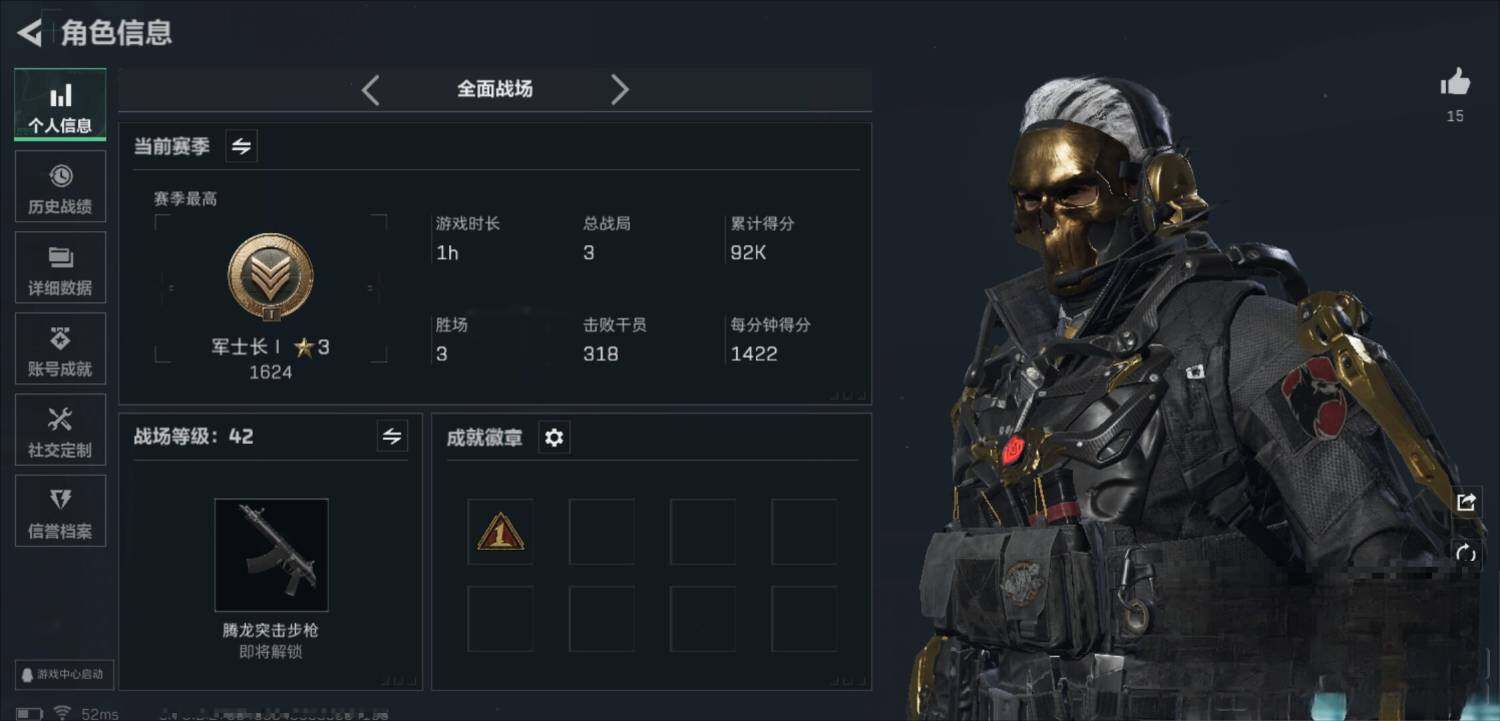Open the 信誉档案 sidebar tab
This screenshot has height=721, width=1500.
[x=60, y=511]
